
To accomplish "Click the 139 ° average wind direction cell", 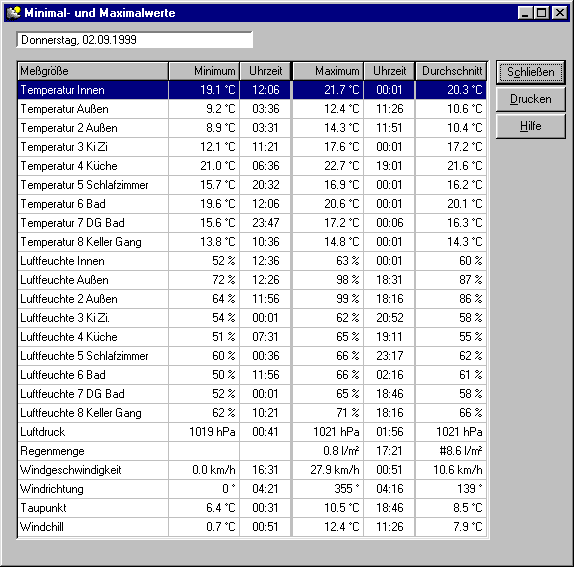I will click(x=451, y=490).
